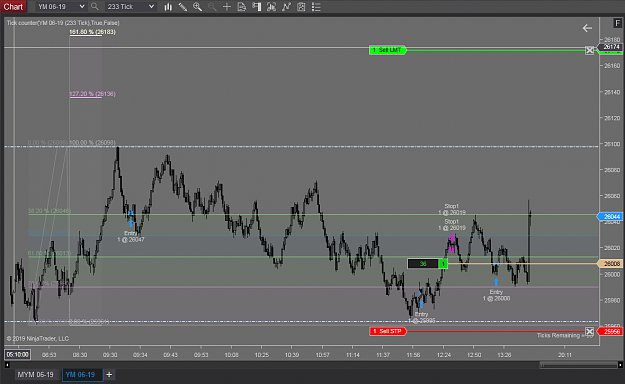Click the scrollbar right end arrow
The height and width of the screenshot is (384, 625).
pos(620,365)
